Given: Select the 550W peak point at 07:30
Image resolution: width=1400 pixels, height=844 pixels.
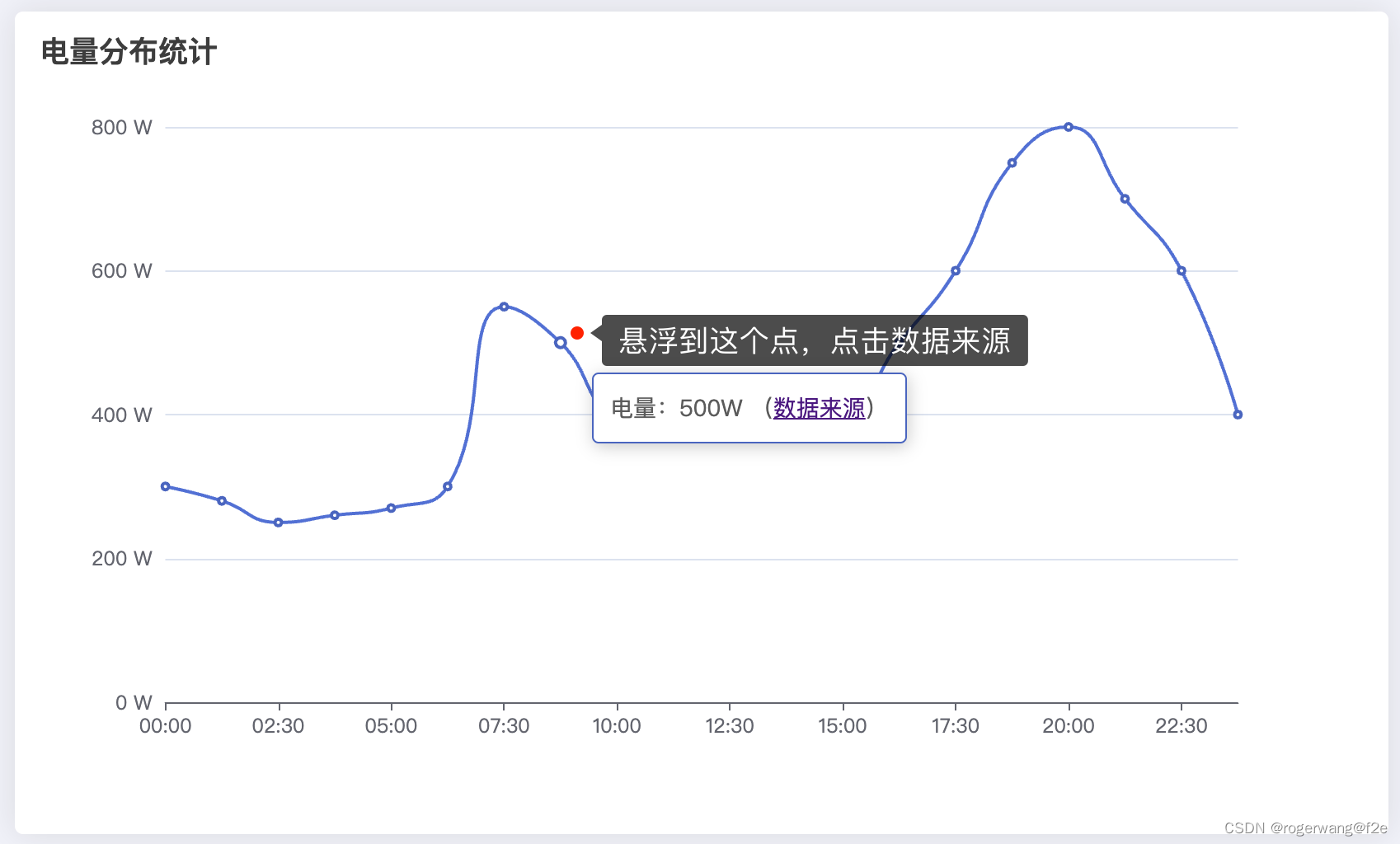Looking at the screenshot, I should pos(504,307).
